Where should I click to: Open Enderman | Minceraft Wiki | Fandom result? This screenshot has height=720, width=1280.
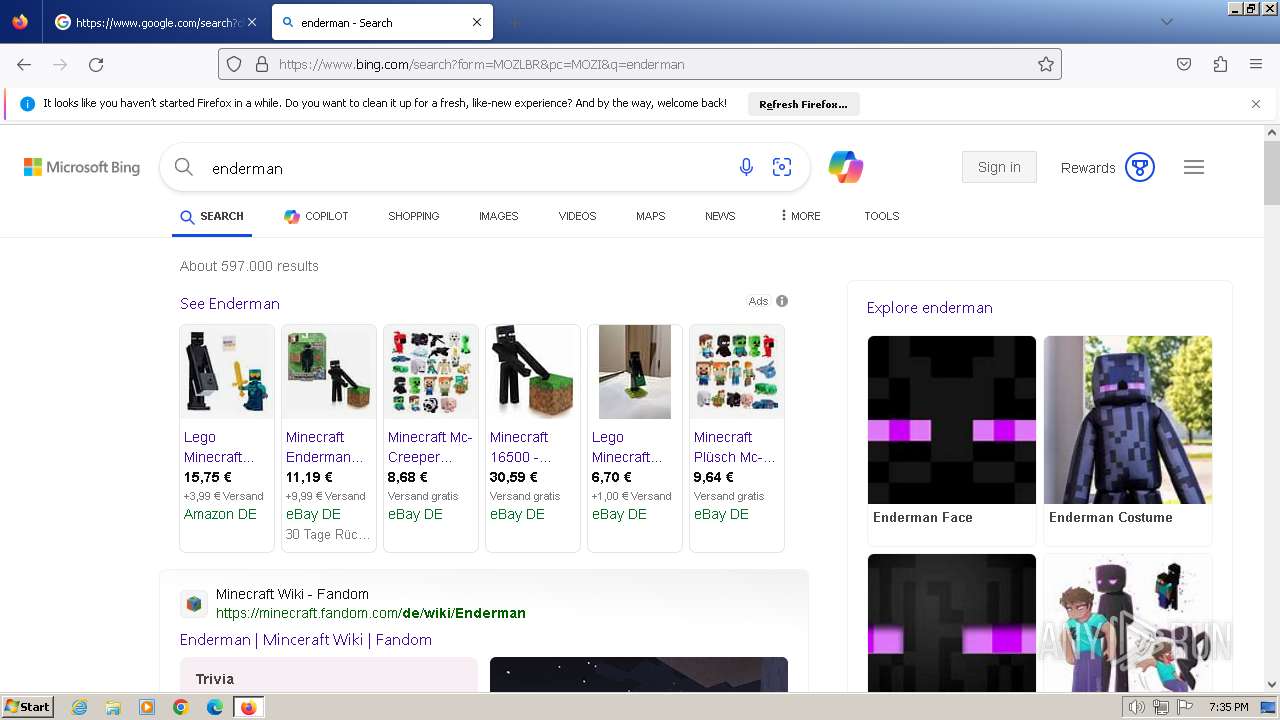tap(306, 640)
